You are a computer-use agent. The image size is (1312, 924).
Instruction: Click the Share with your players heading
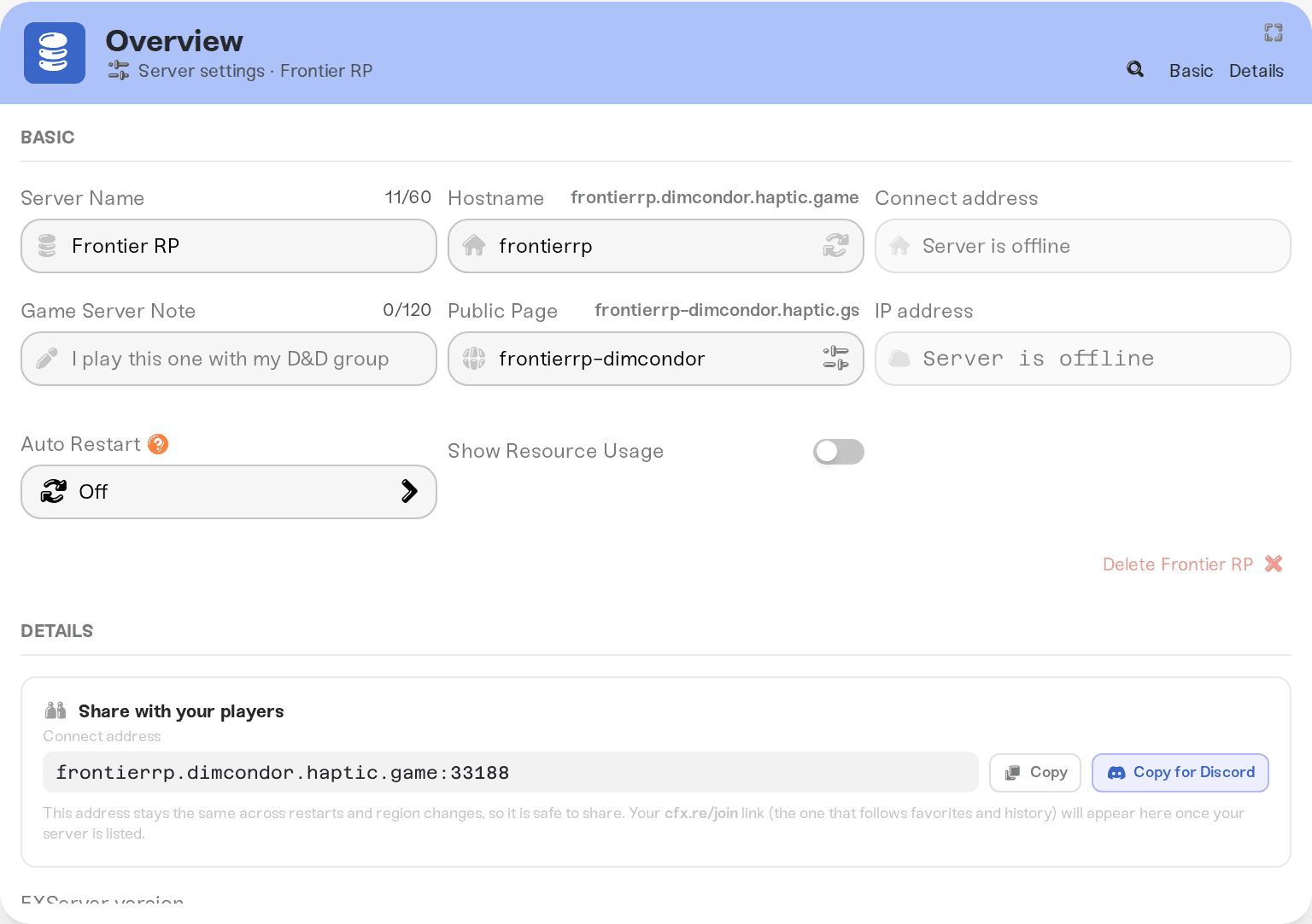181,711
